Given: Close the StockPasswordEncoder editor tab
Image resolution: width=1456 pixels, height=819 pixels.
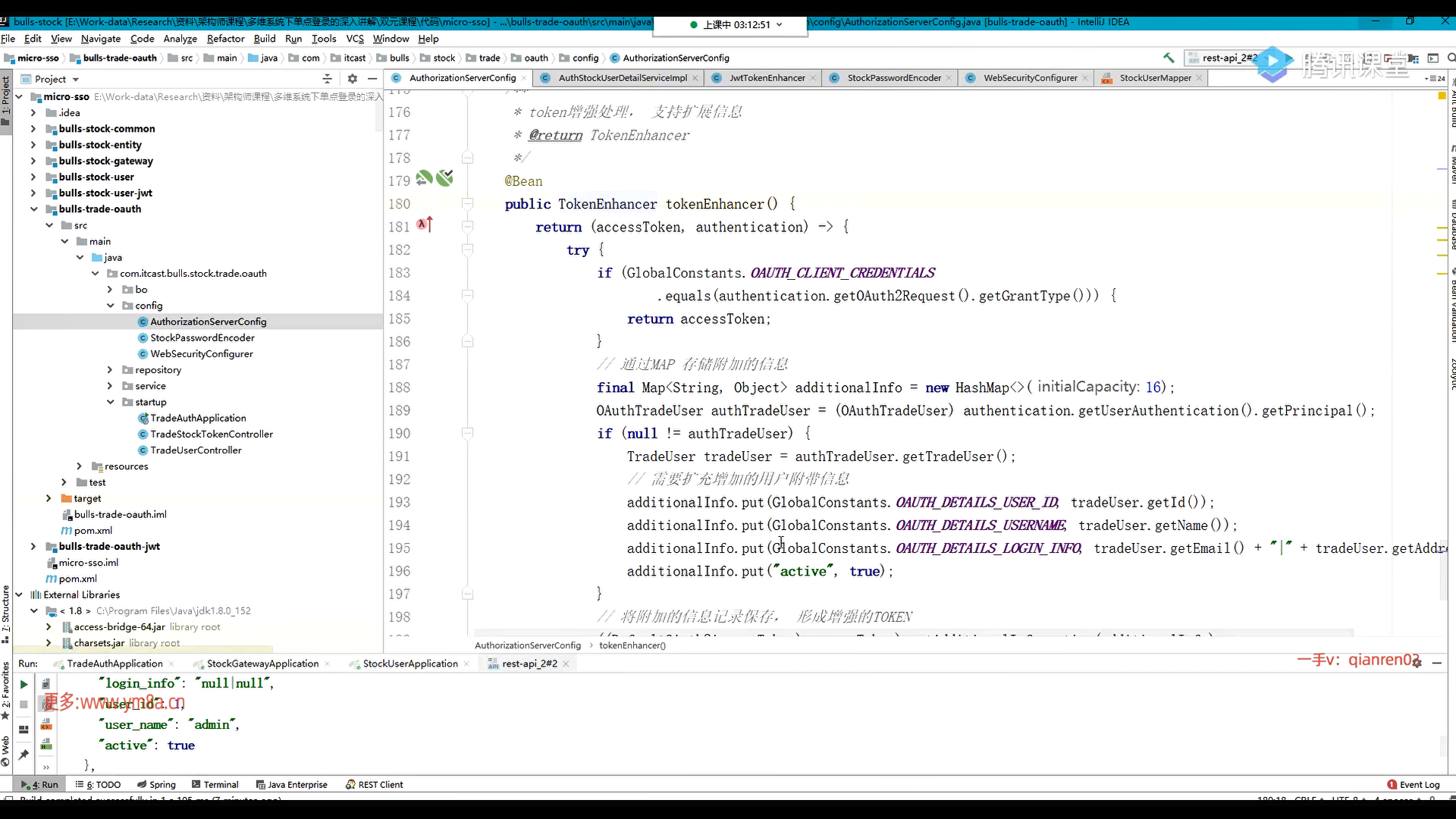Looking at the screenshot, I should tap(949, 78).
